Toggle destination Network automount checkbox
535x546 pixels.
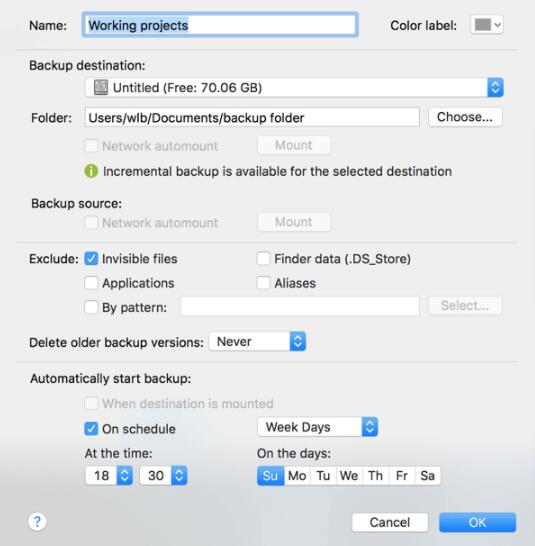coord(91,146)
